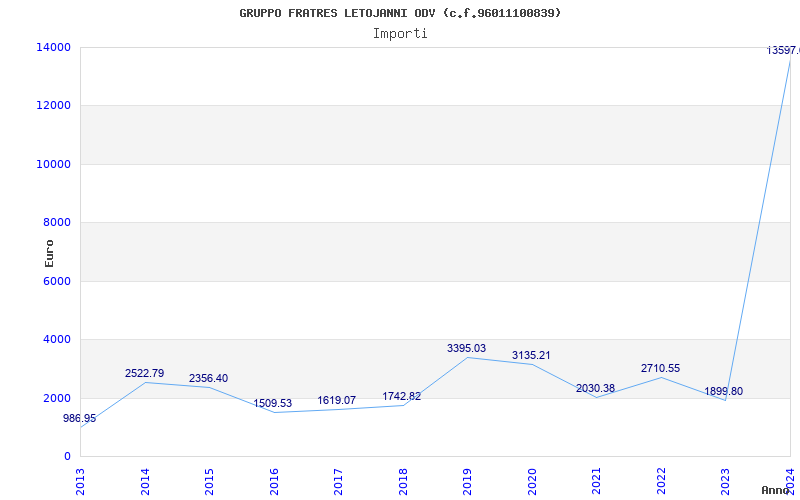Viewport: 800px width, 500px height.
Task: Select the 986.95 data label
Action: coord(80,418)
